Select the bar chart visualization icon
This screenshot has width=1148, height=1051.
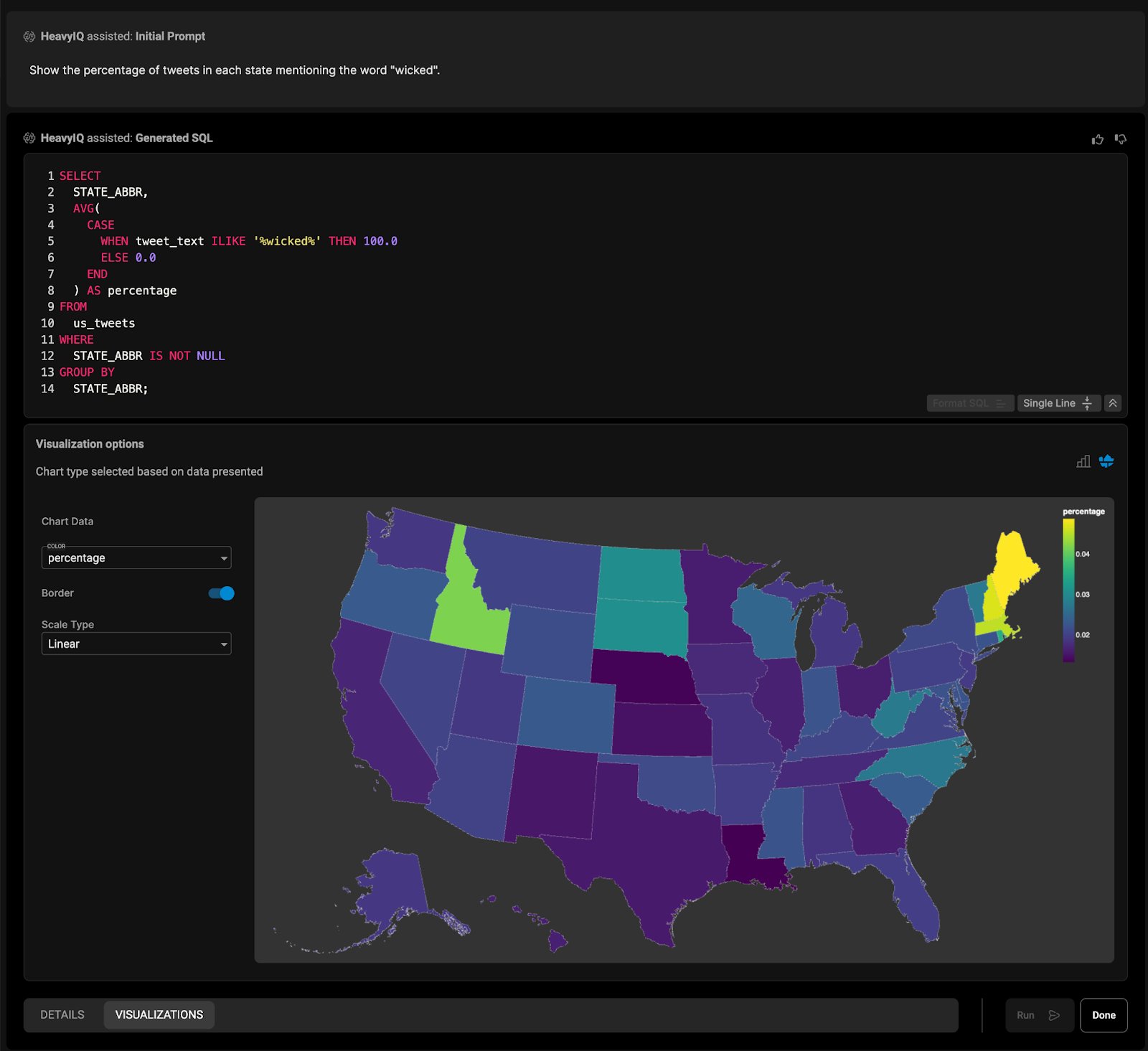point(1083,461)
